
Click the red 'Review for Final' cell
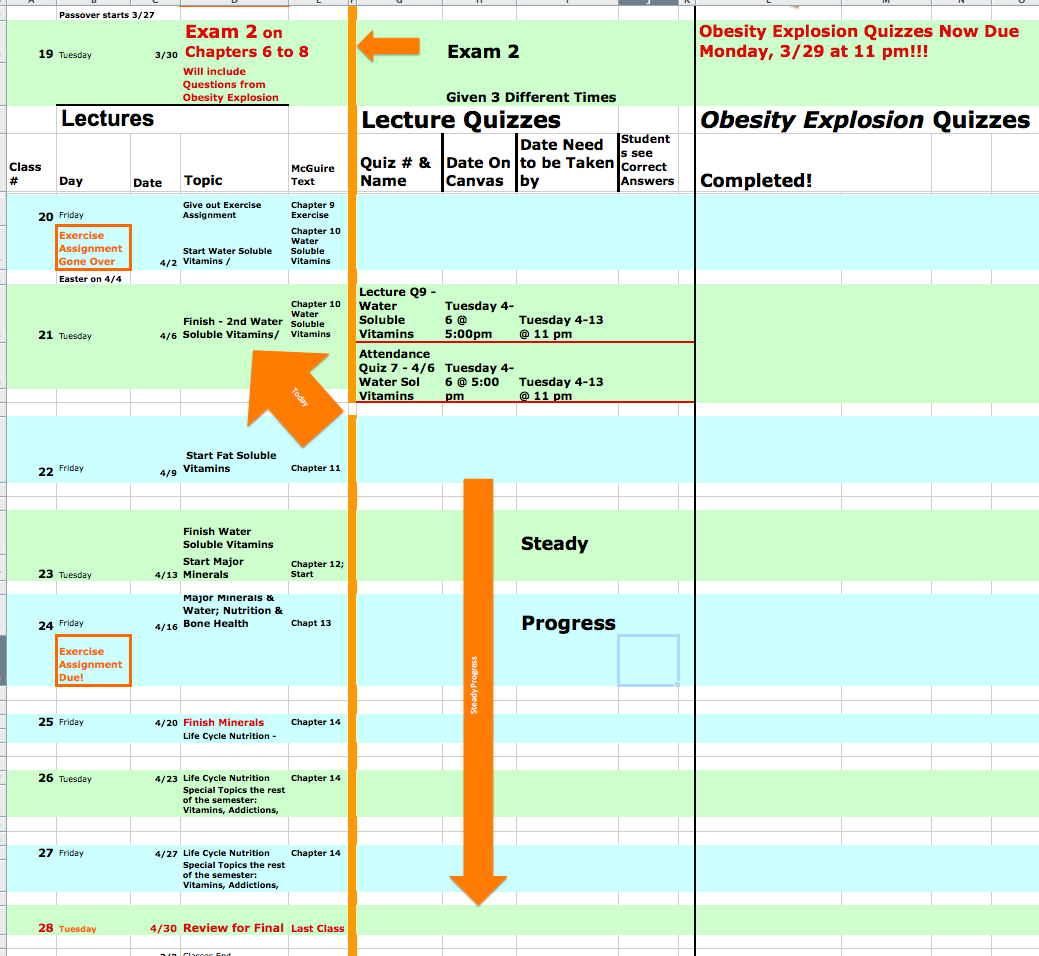[233, 928]
